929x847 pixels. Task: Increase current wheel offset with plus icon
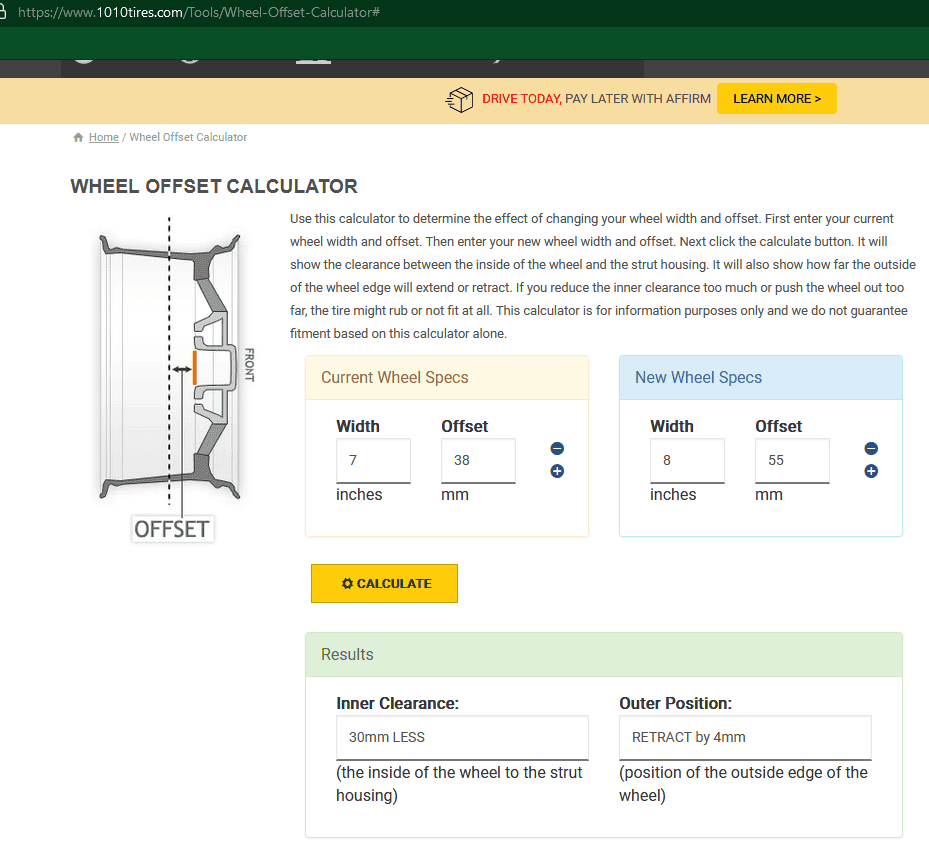(557, 471)
